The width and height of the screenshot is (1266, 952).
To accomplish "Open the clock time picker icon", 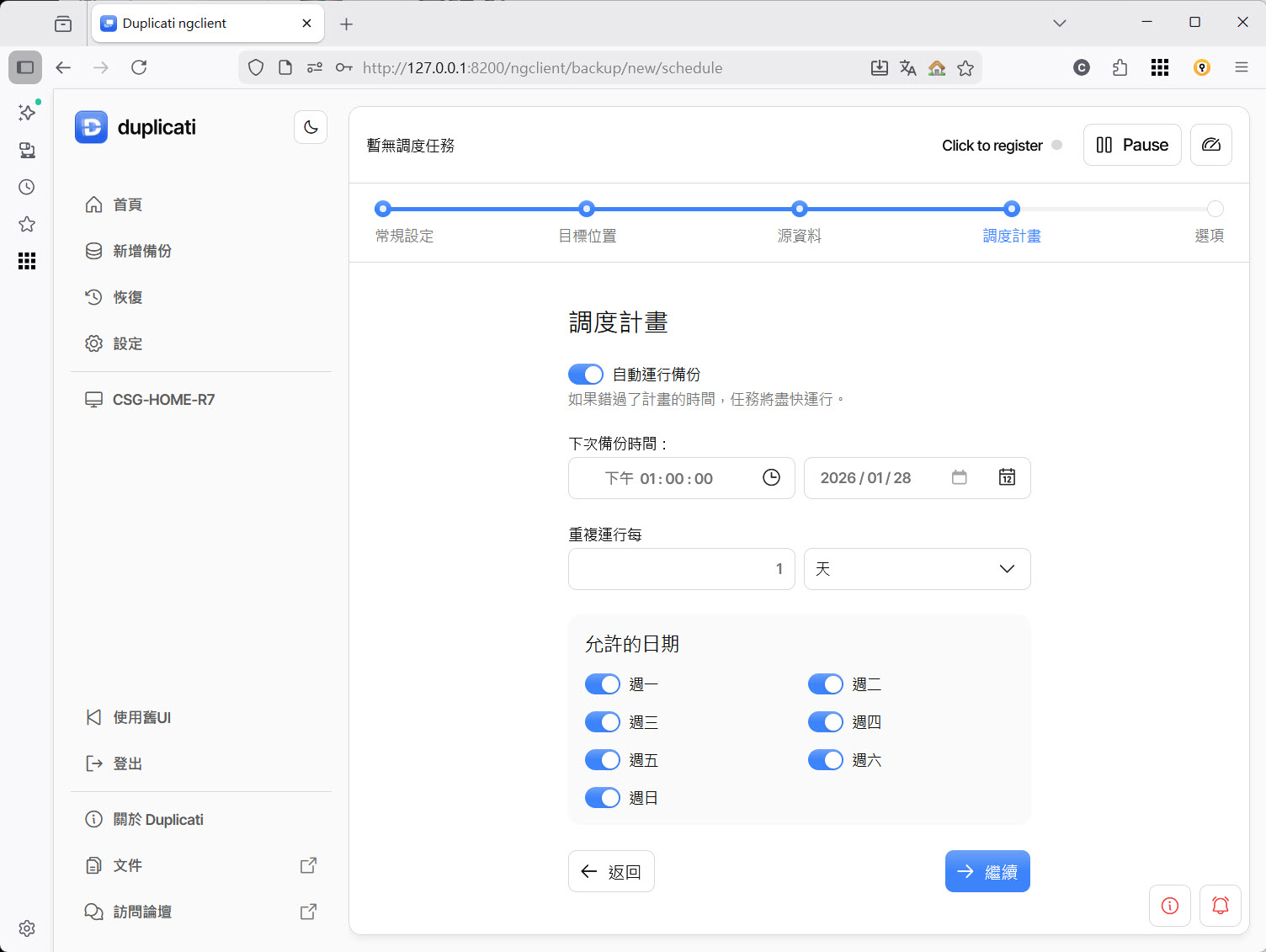I will point(771,478).
